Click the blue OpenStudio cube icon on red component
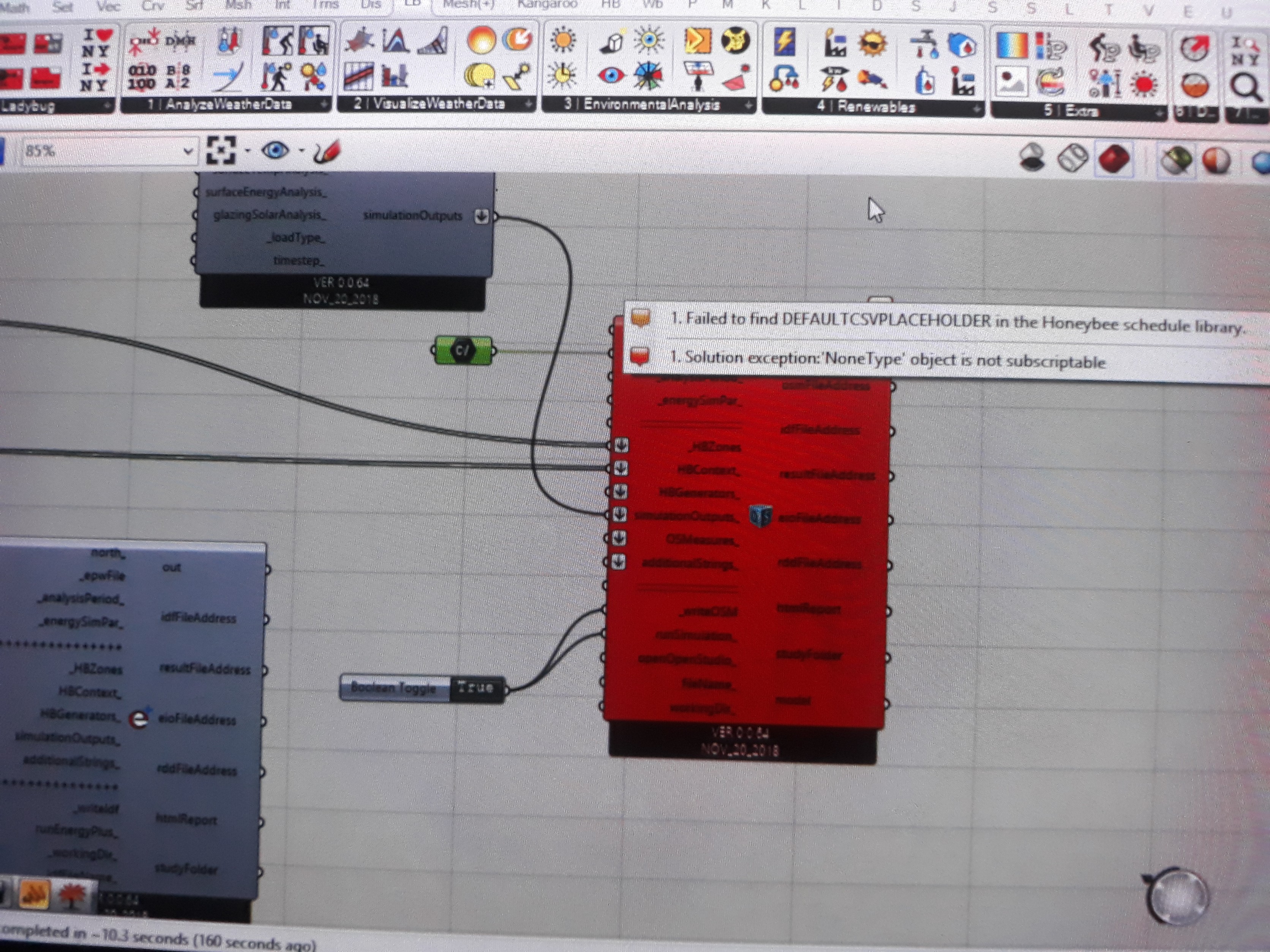 click(760, 516)
